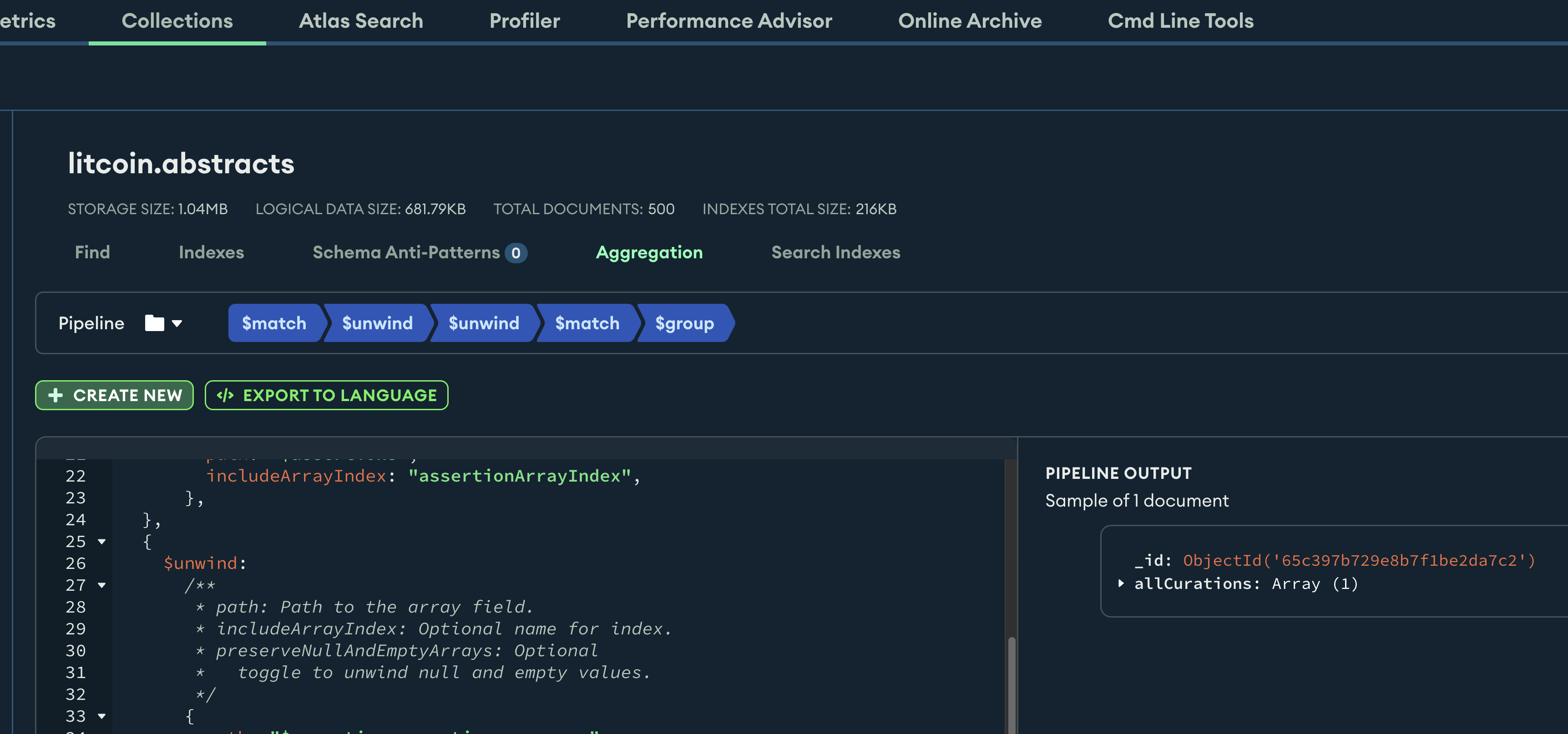Select the first $match pipeline stage

pos(274,323)
